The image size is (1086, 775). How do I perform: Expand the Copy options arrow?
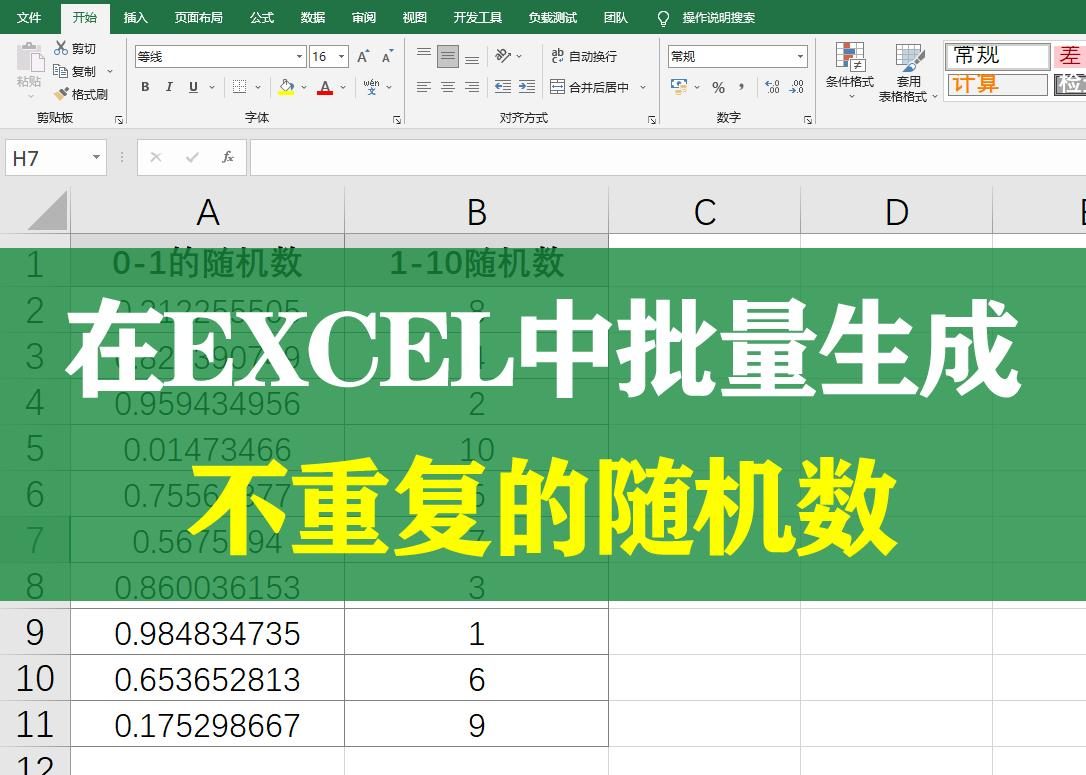coord(109,71)
